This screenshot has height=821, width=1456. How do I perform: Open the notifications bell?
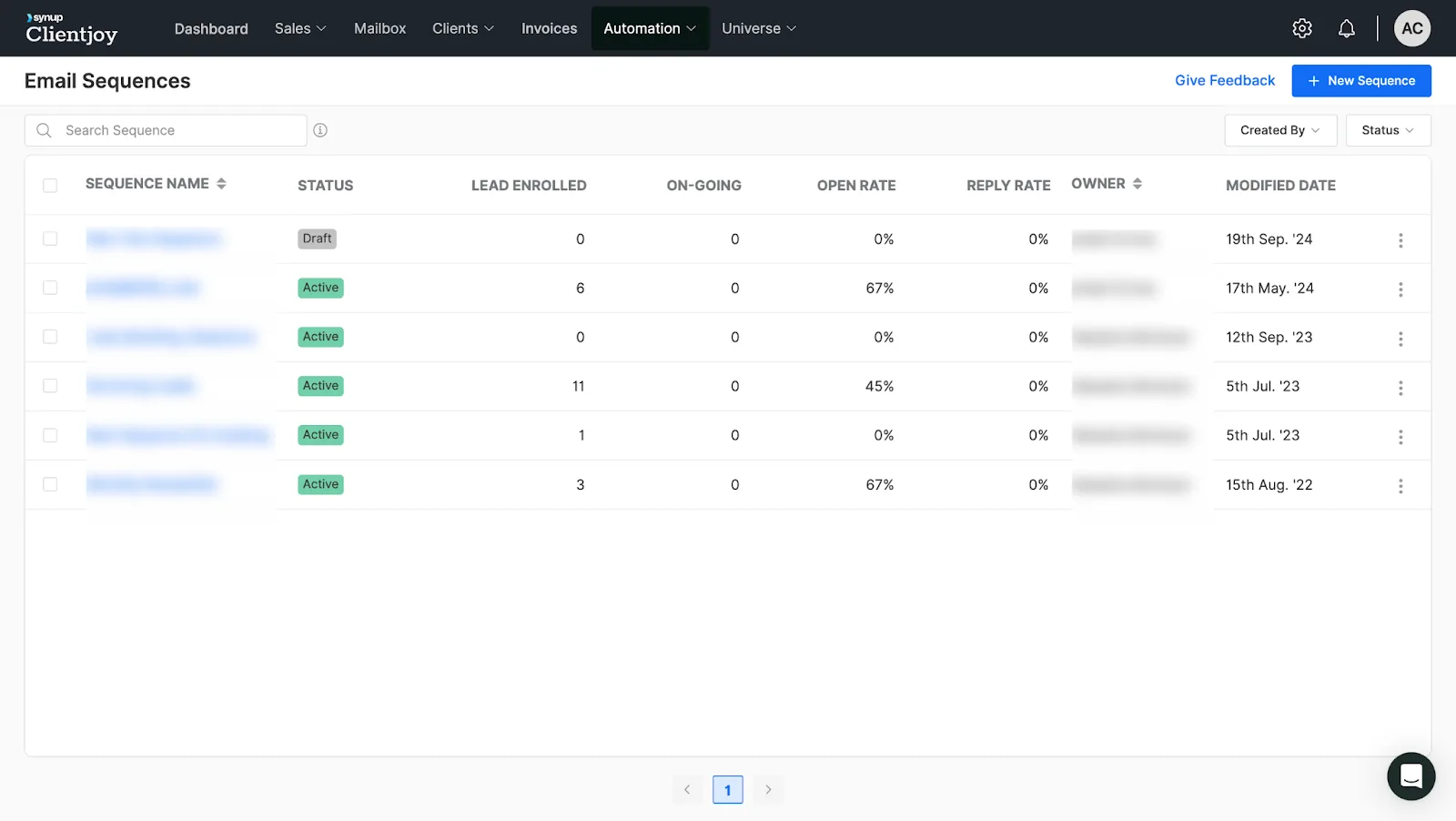pos(1347,28)
